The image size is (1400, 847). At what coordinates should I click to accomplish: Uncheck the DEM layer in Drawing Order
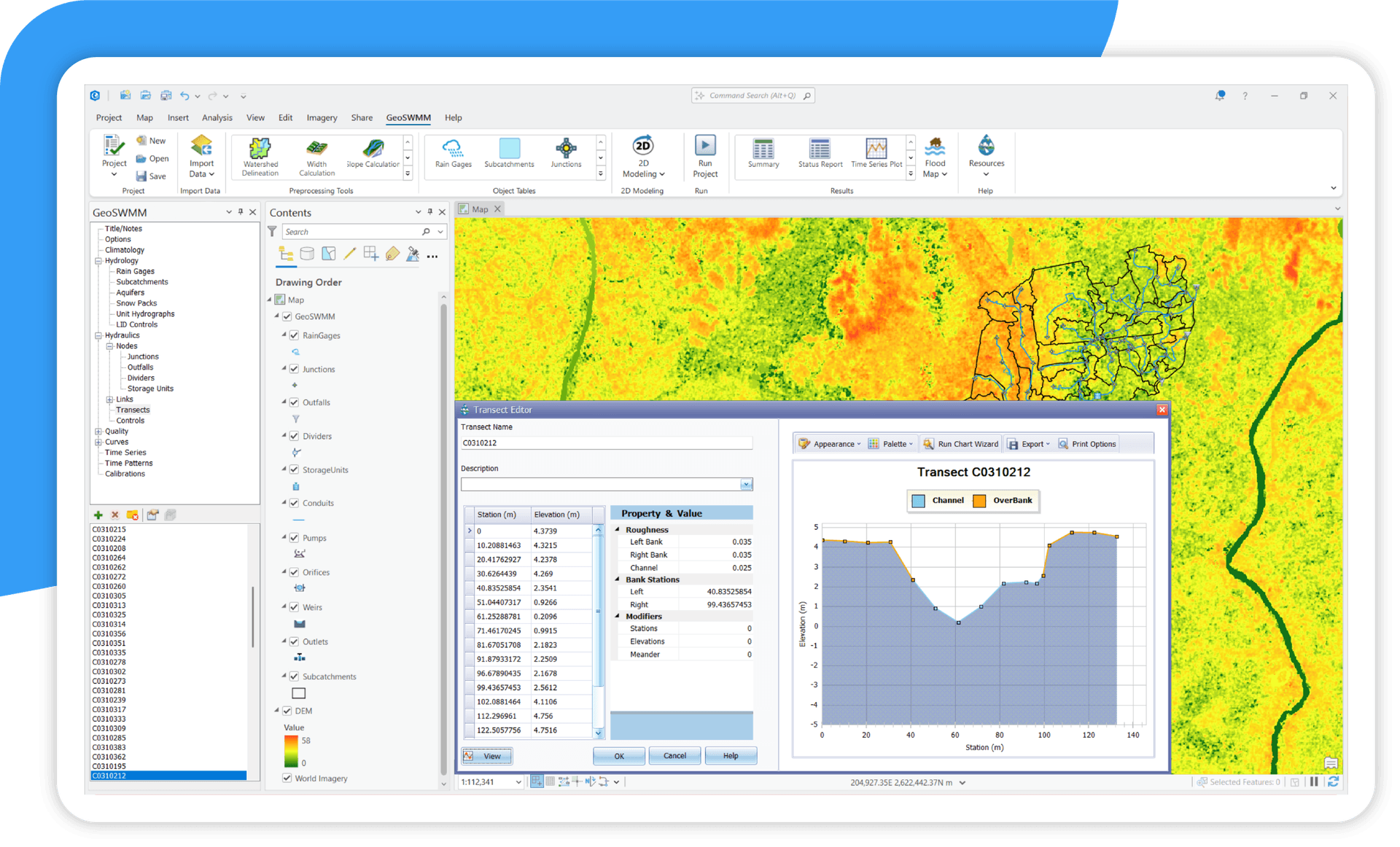click(286, 711)
